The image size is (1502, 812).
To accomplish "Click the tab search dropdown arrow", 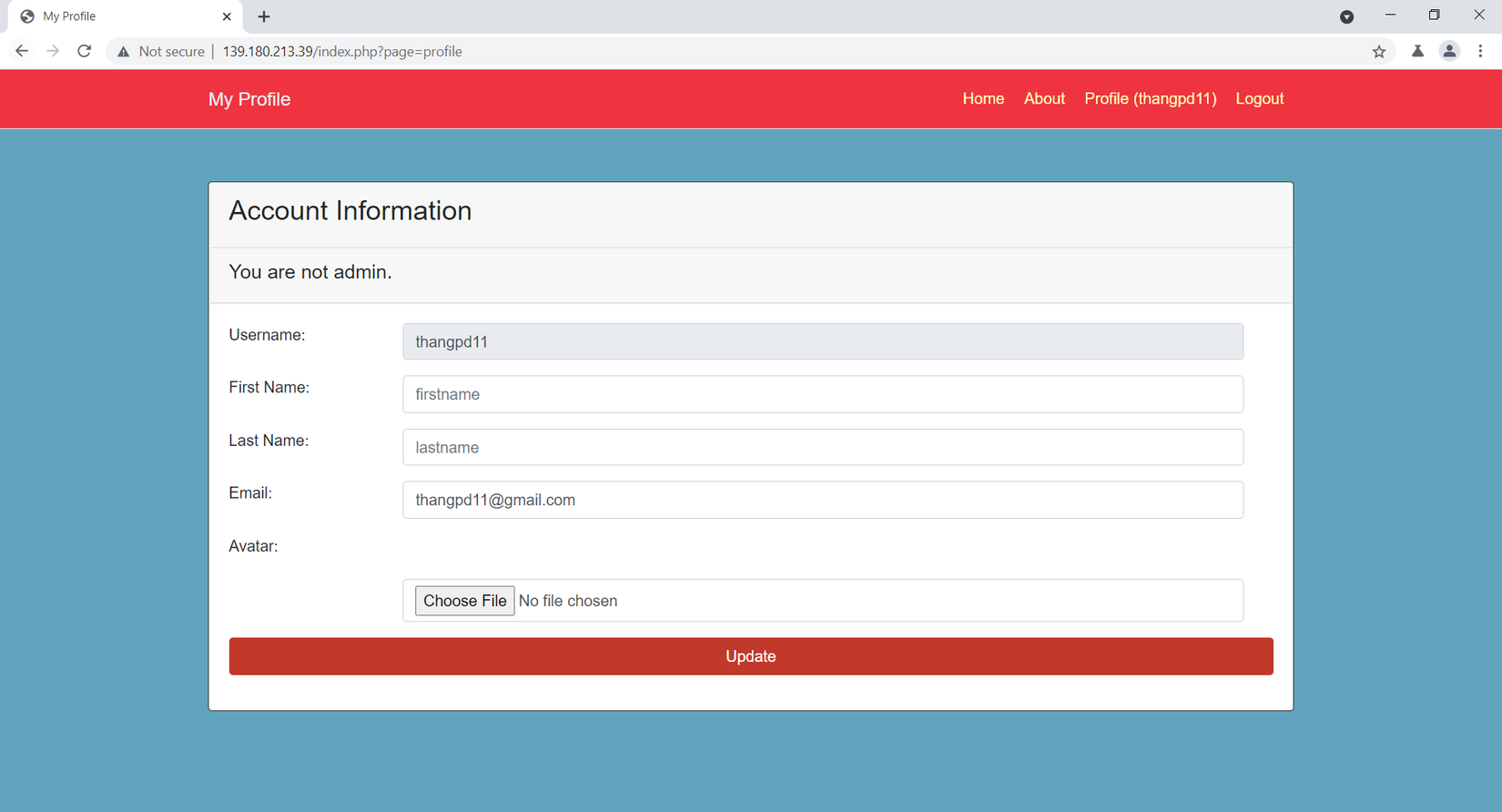I will pos(1346,16).
